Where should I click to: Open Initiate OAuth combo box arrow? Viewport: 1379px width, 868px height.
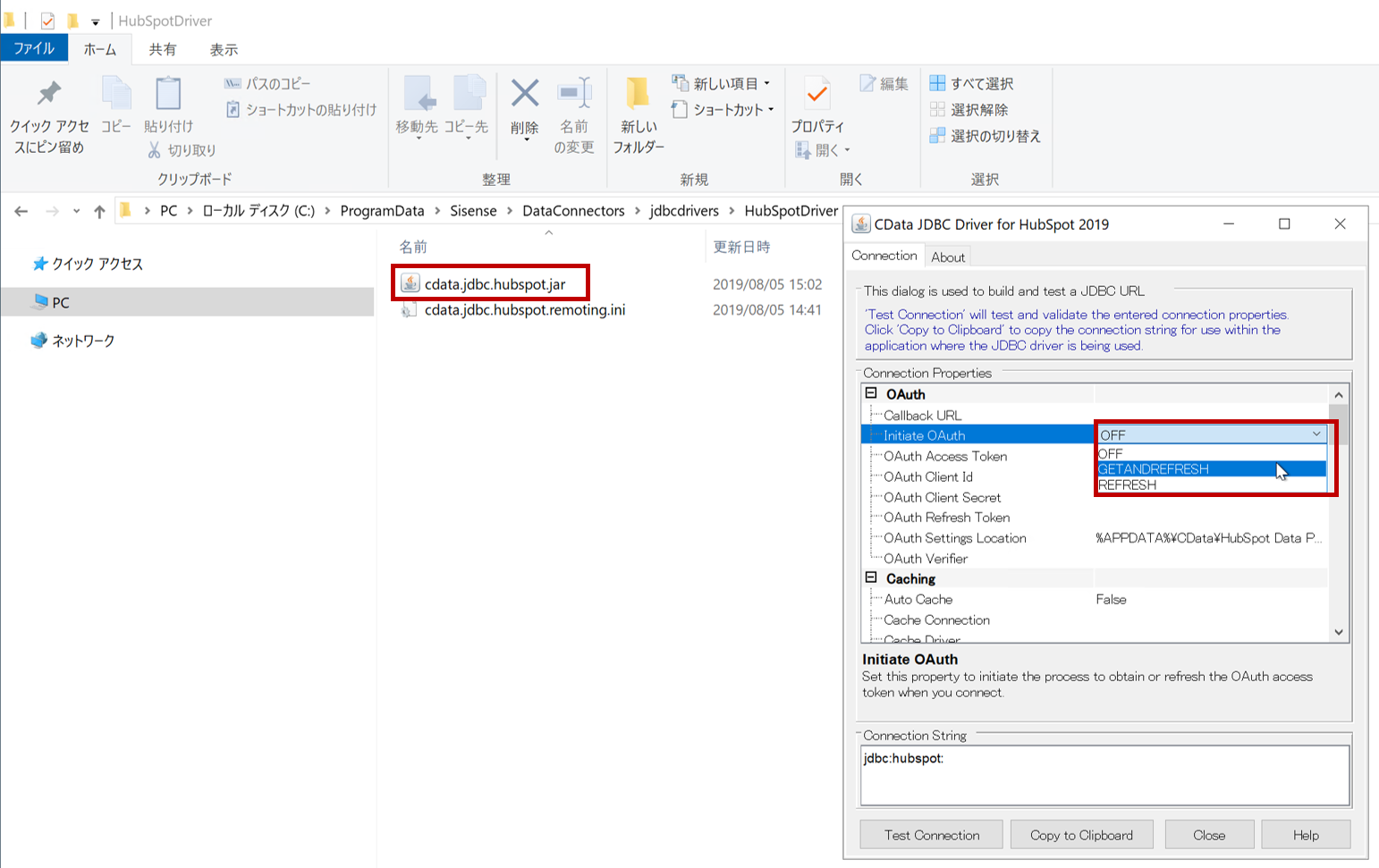[x=1316, y=434]
